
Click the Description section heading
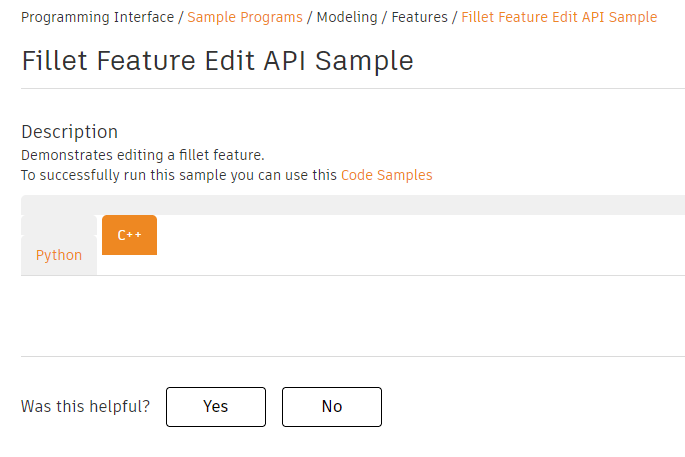point(69,131)
